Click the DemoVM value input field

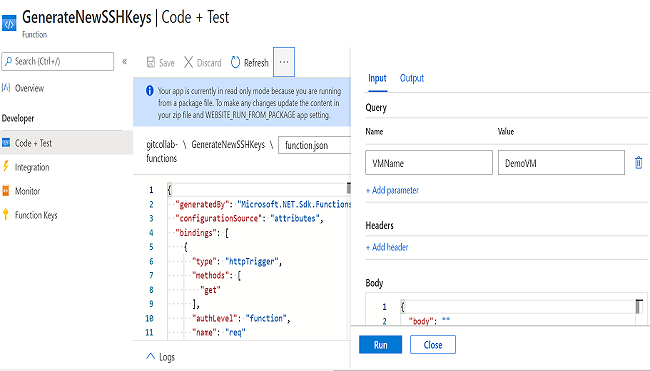[561, 163]
